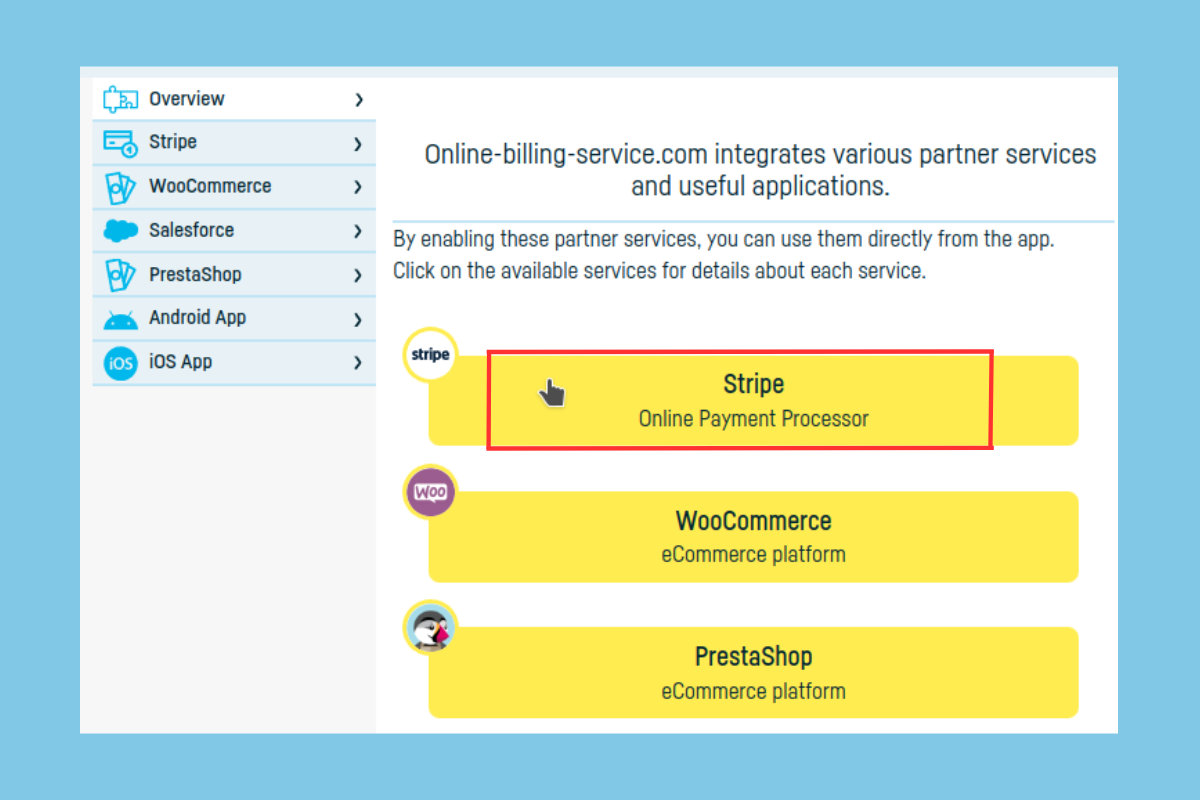Click the Overview puzzle icon in sidebar
This screenshot has width=1200, height=800.
coord(120,99)
